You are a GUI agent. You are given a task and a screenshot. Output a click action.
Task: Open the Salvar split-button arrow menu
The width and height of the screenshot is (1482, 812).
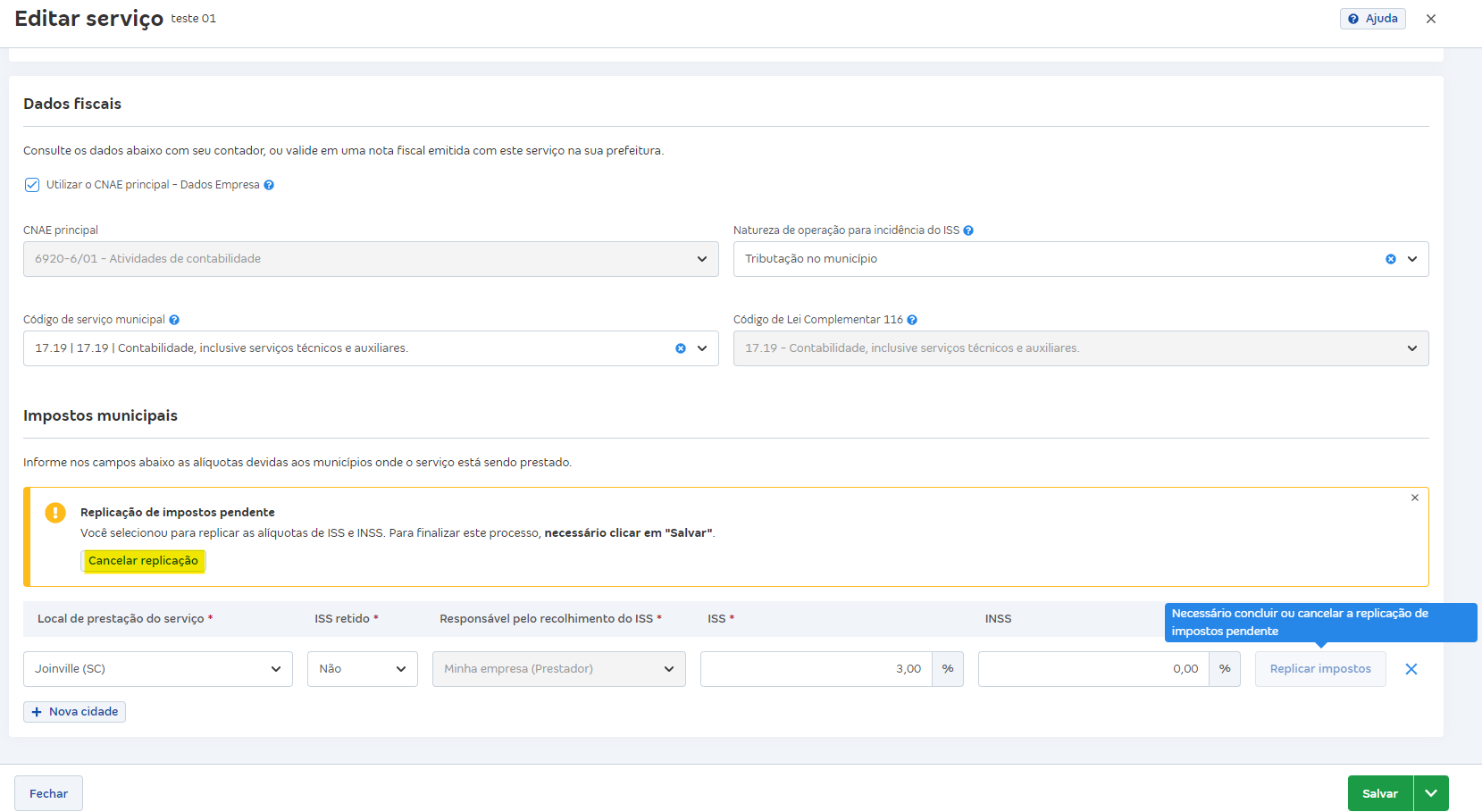[1431, 793]
